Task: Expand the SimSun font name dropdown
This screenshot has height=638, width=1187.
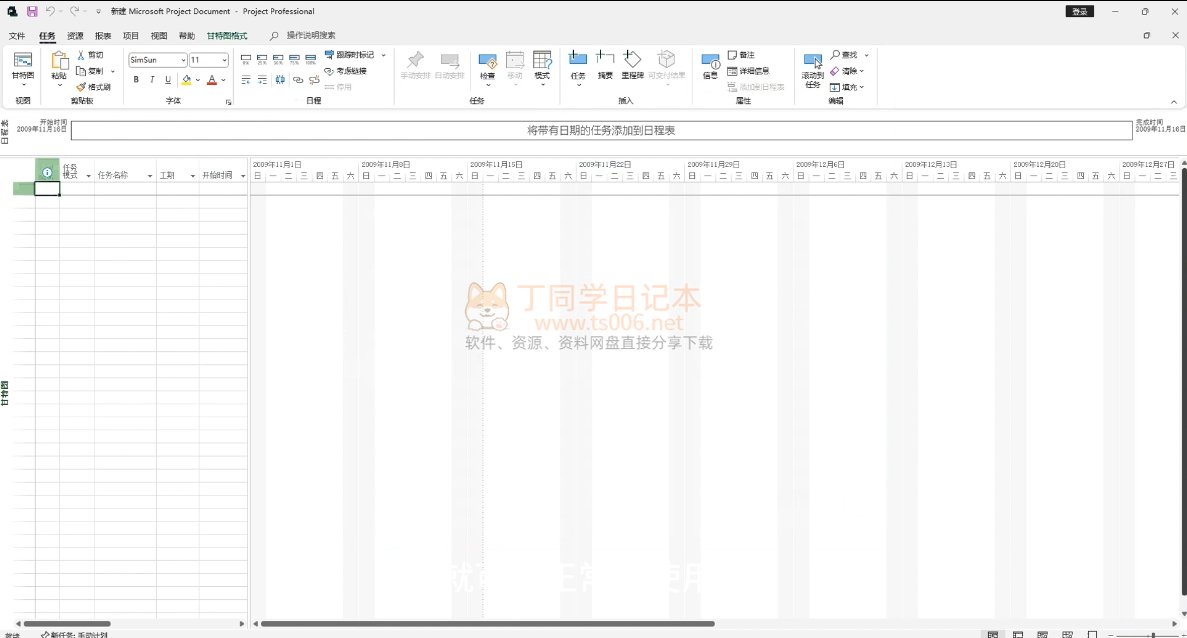Action: (183, 60)
